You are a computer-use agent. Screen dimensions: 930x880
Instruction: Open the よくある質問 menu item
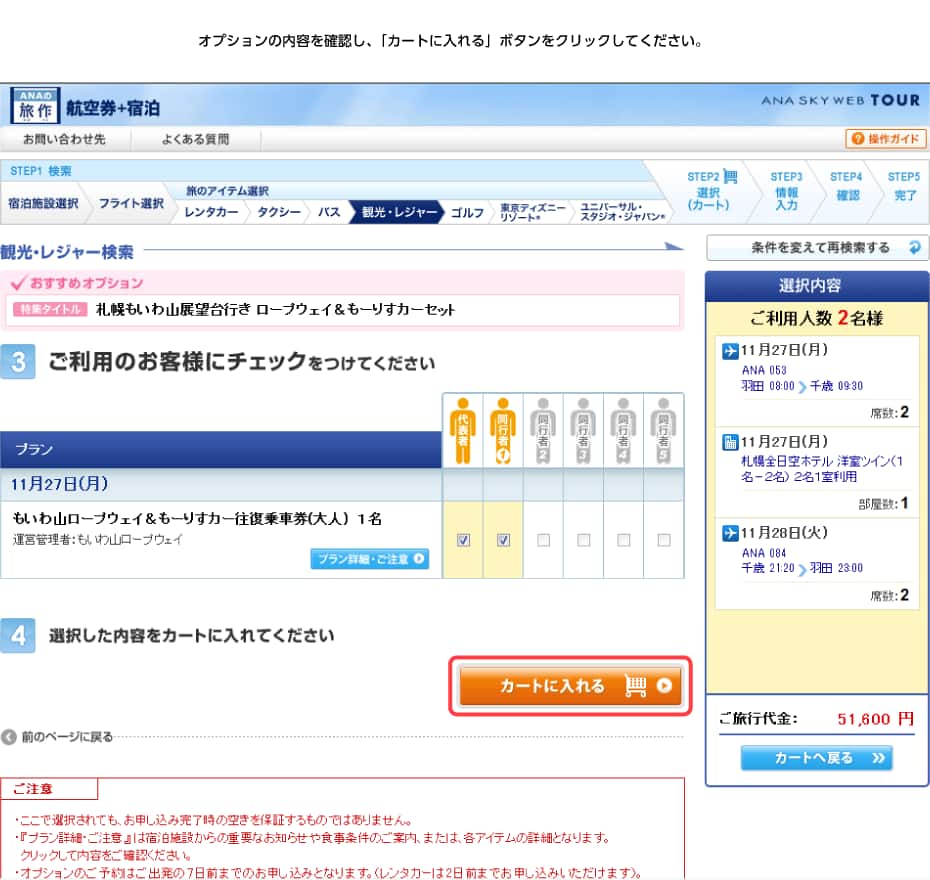point(196,139)
